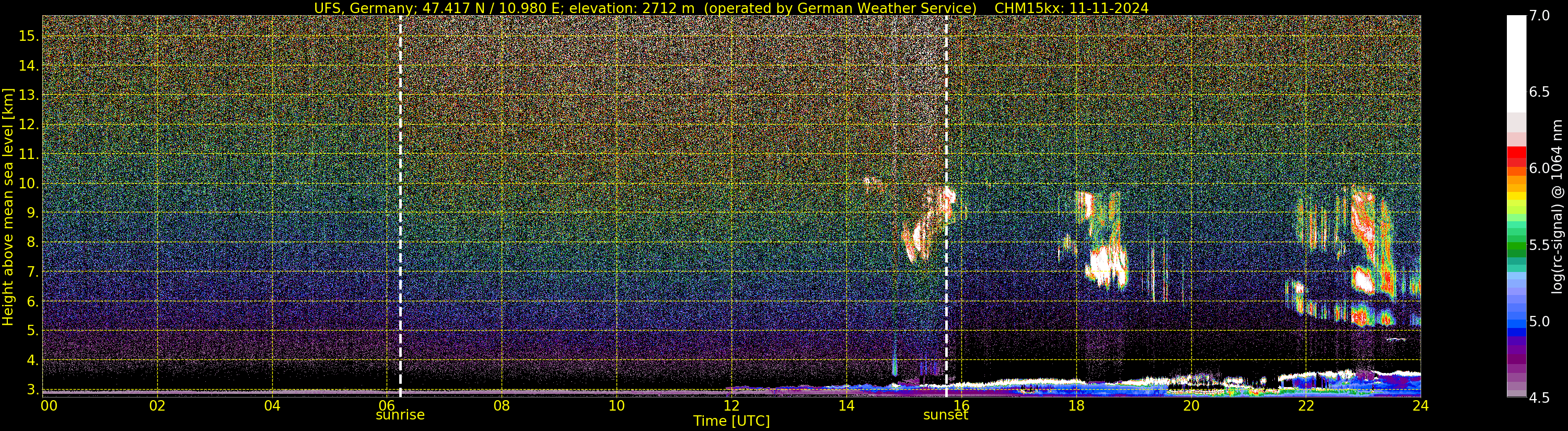
Task: Click the 'Time [UTC]' axis label
Action: click(x=731, y=421)
